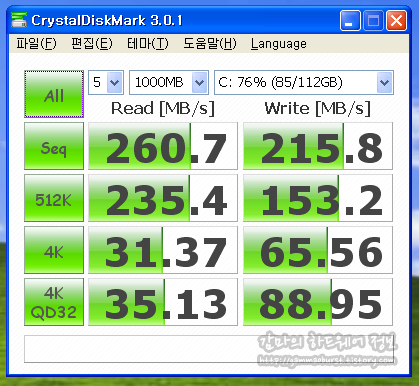The height and width of the screenshot is (386, 419).
Task: Start the 4K benchmark test
Action: tap(54, 250)
